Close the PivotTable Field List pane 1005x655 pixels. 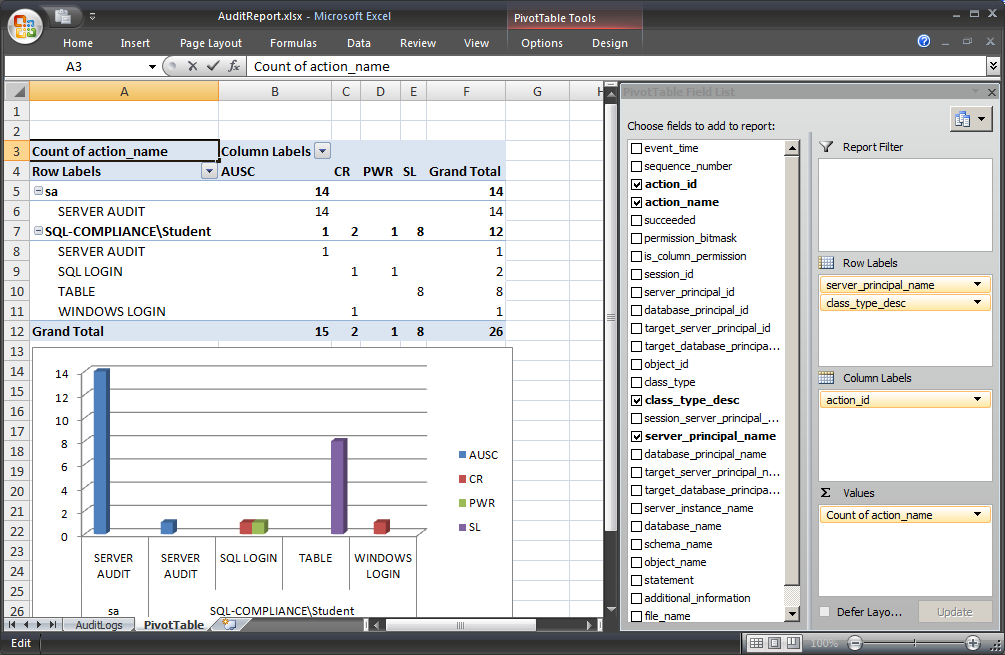992,92
